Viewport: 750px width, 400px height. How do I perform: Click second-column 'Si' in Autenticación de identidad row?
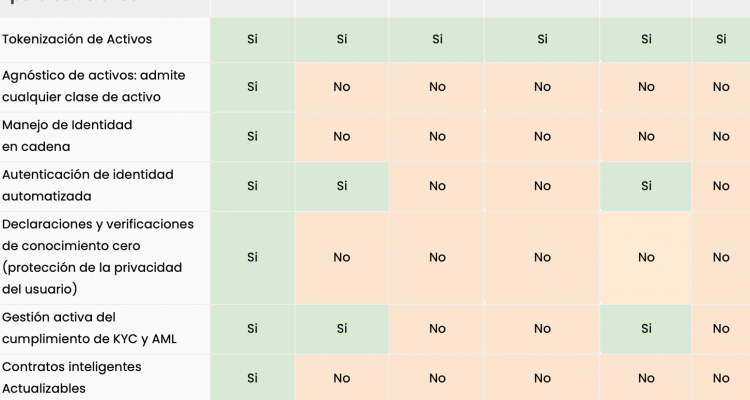coord(342,185)
